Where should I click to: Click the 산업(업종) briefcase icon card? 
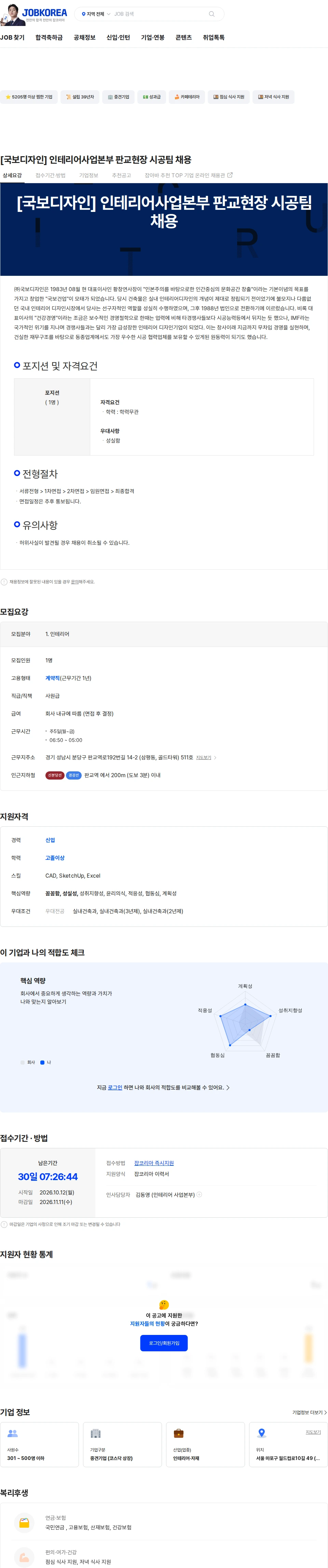pos(205,1444)
